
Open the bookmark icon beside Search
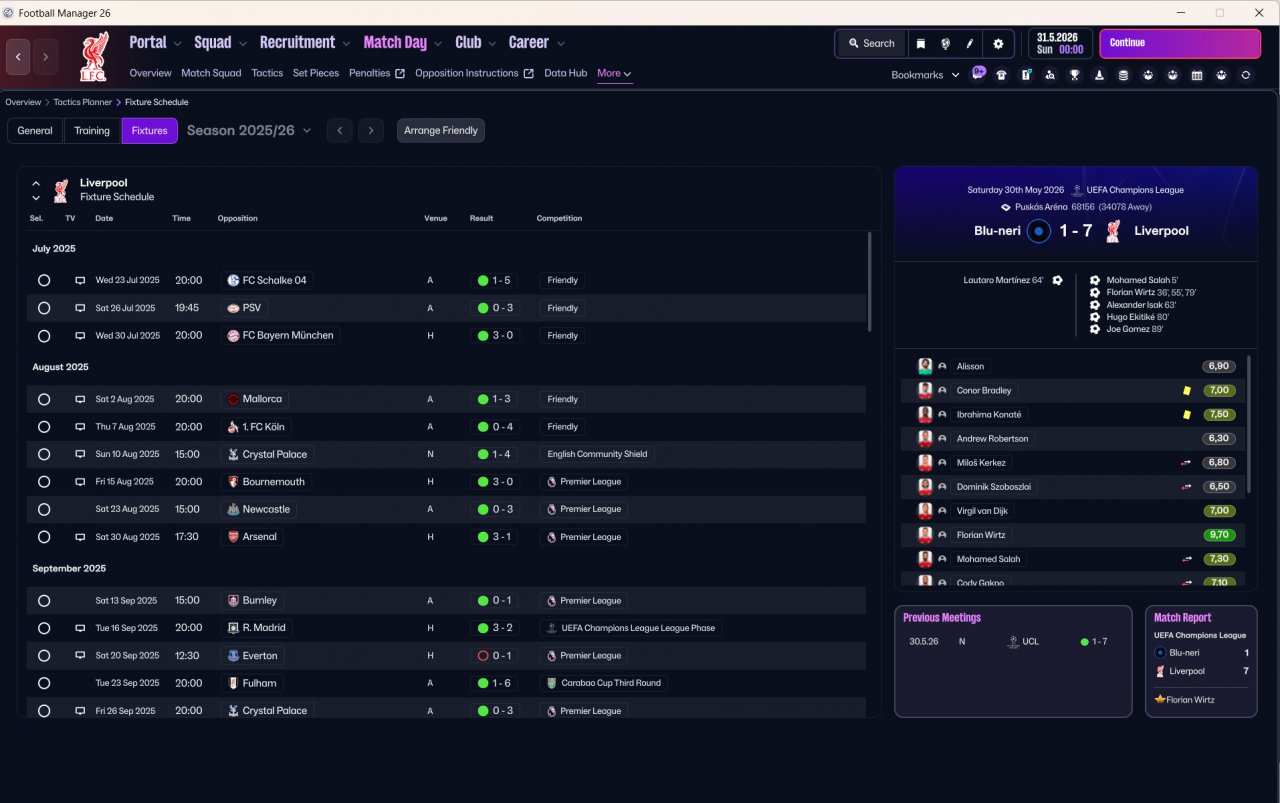tap(921, 43)
